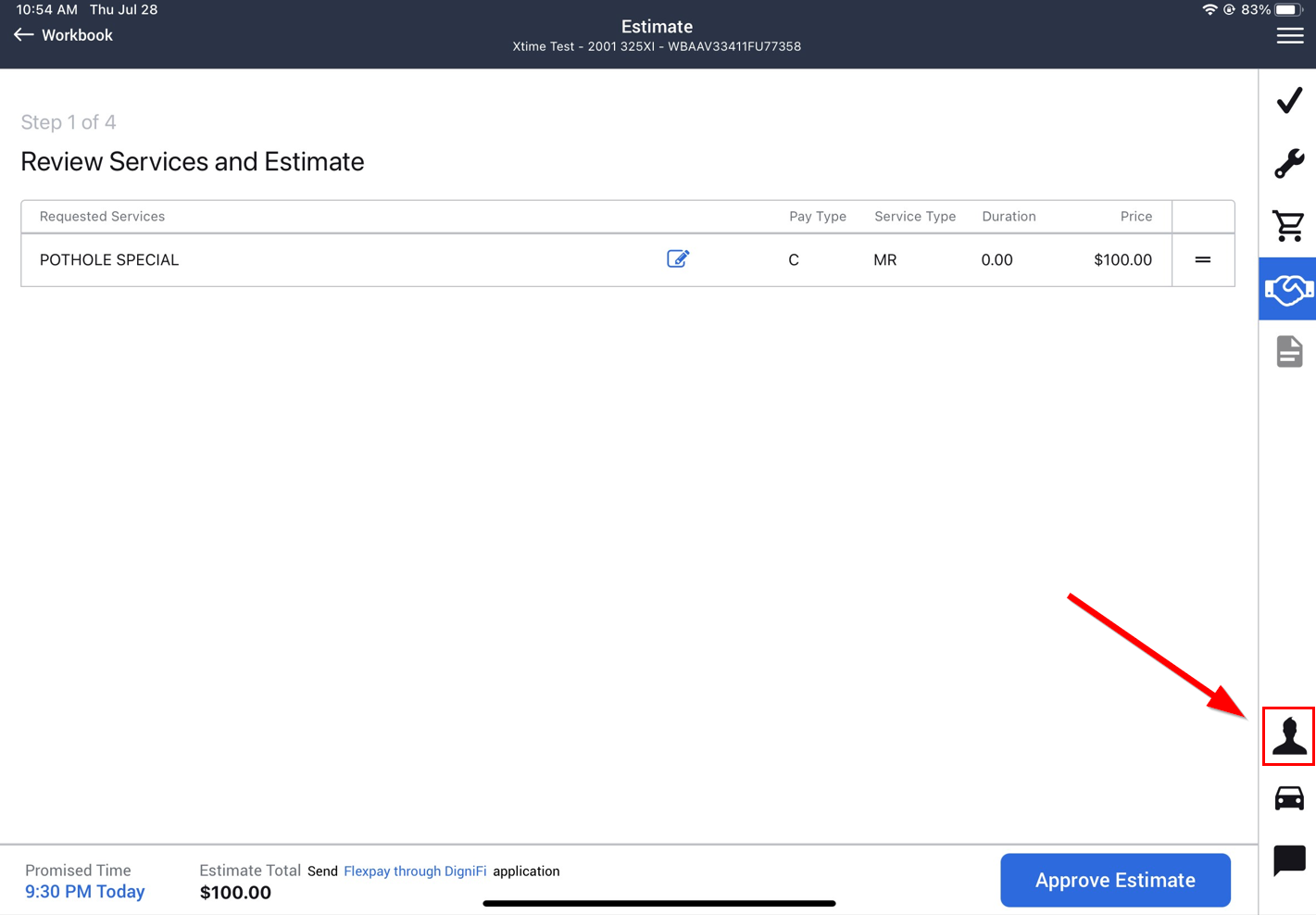Click the Price column header
1316x915 pixels.
pos(1136,216)
